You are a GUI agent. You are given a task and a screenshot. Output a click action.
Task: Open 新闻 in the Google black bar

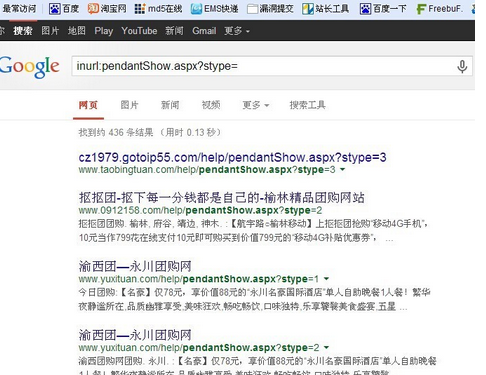pyautogui.click(x=174, y=31)
